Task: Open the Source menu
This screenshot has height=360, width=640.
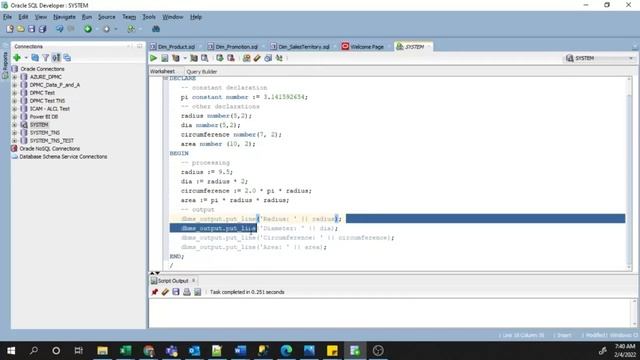Action: point(107,17)
